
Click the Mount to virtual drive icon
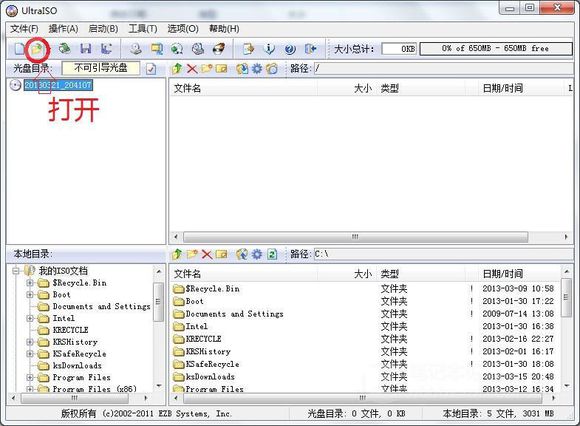pyautogui.click(x=198, y=49)
